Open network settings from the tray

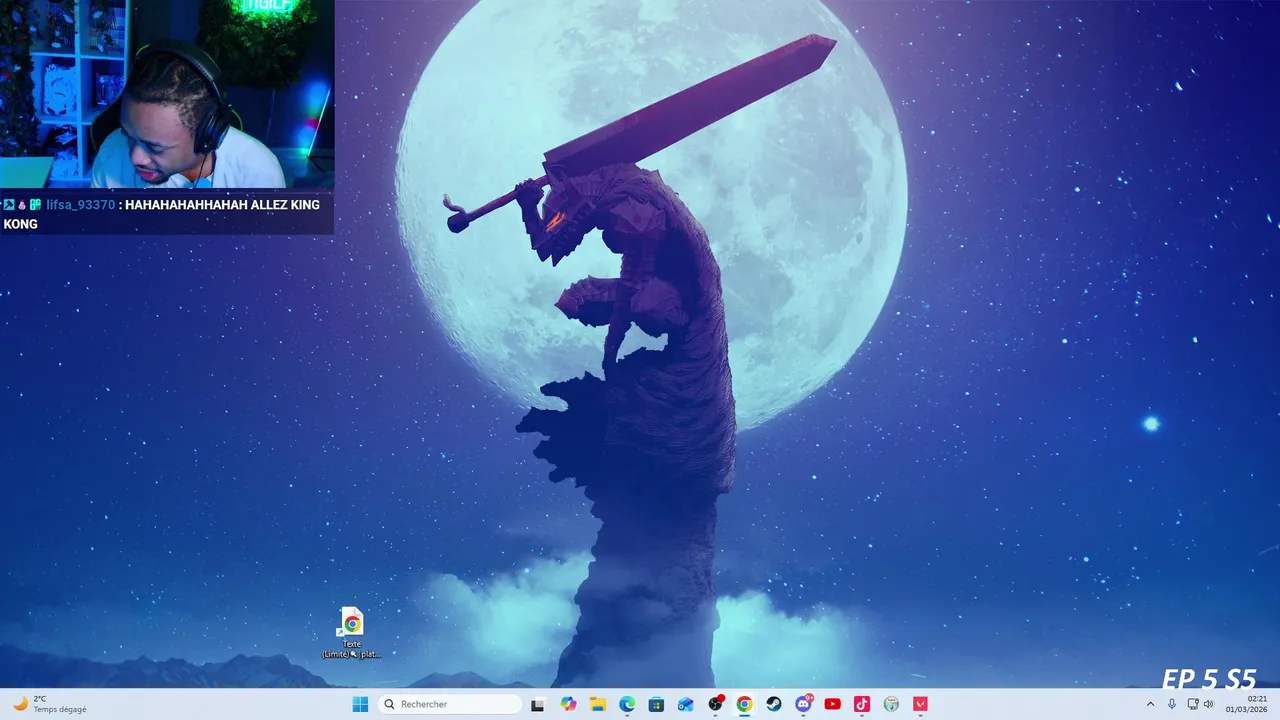[1192, 704]
